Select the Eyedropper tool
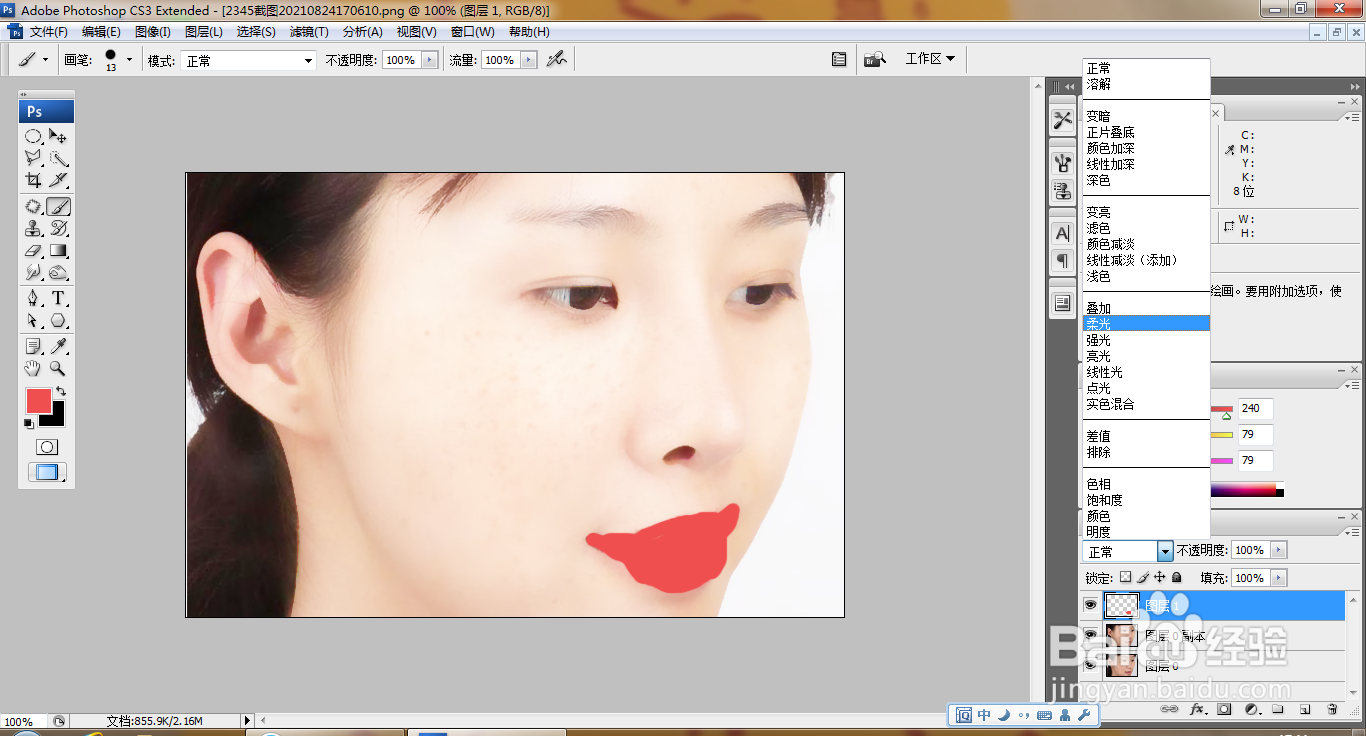The image size is (1366, 736). point(59,347)
